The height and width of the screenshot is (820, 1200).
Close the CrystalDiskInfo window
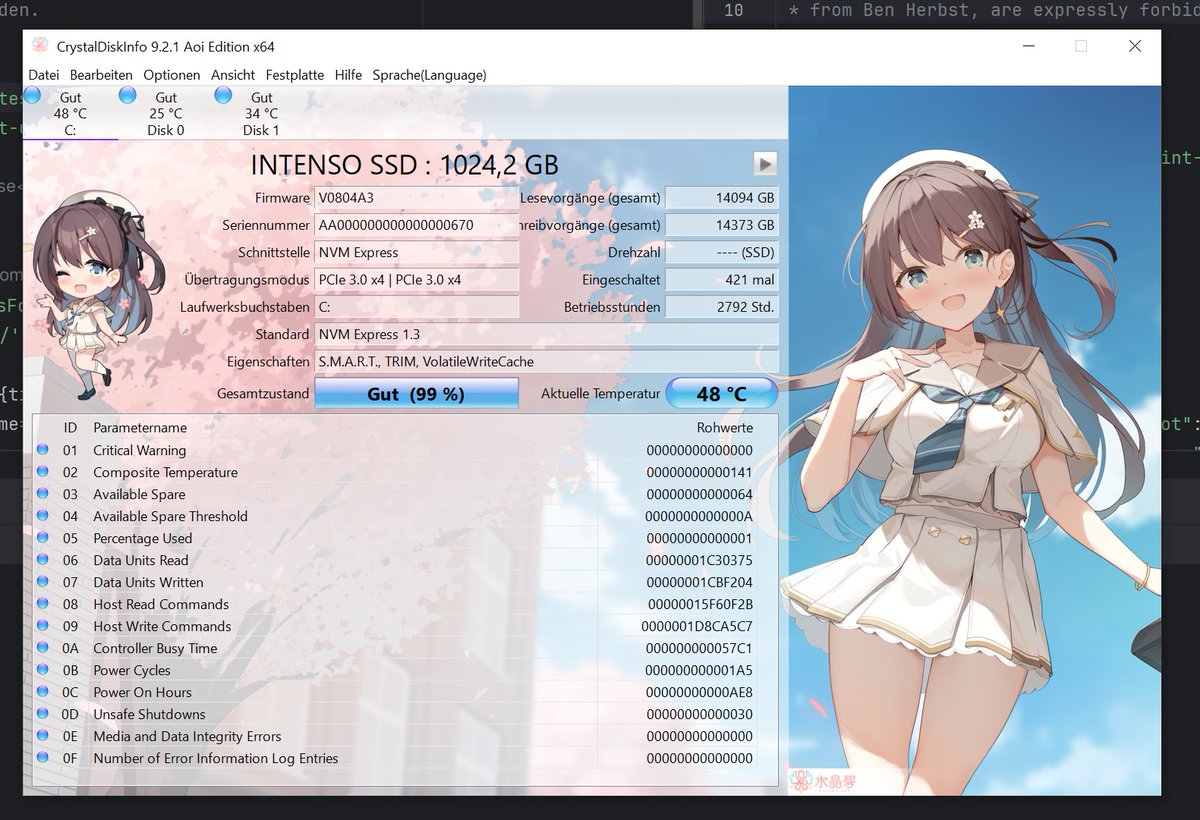click(1135, 46)
